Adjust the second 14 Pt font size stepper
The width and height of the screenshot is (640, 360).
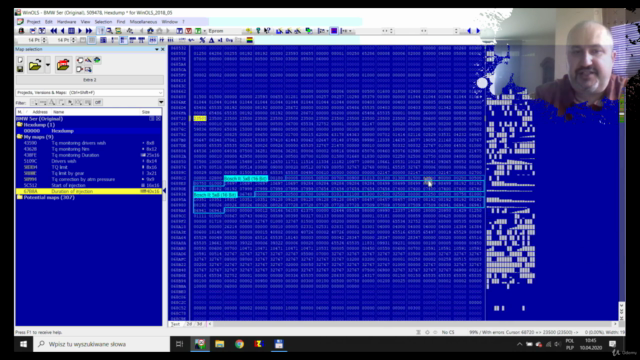[x=73, y=40]
